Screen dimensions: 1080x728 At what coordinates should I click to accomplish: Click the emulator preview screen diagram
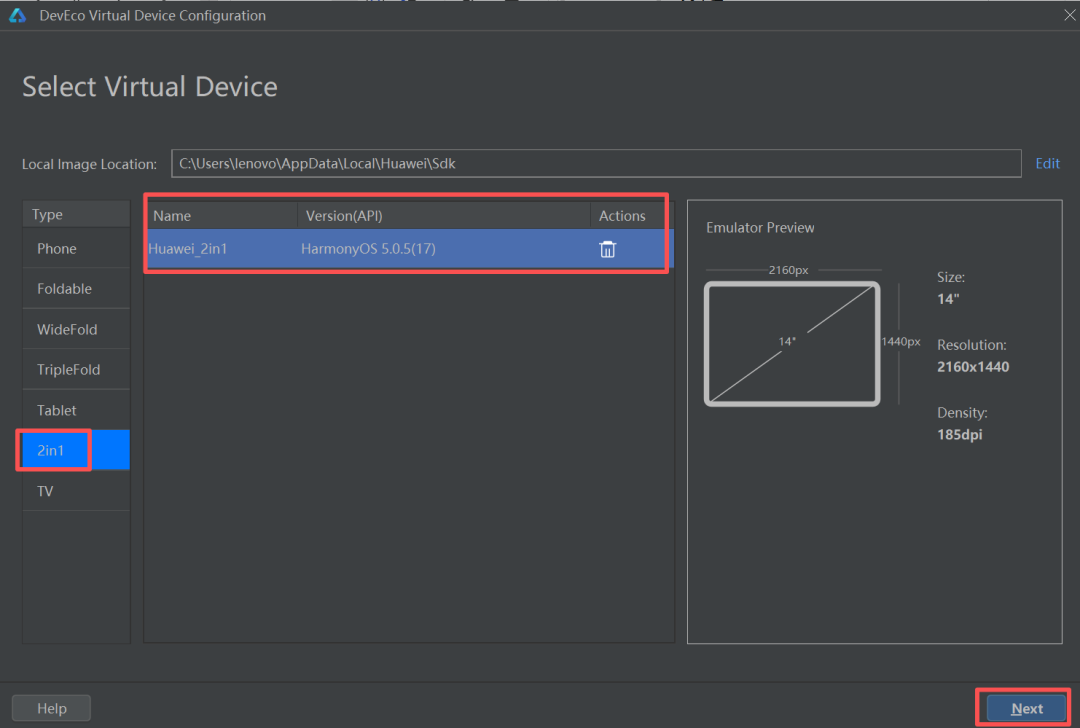(x=791, y=344)
